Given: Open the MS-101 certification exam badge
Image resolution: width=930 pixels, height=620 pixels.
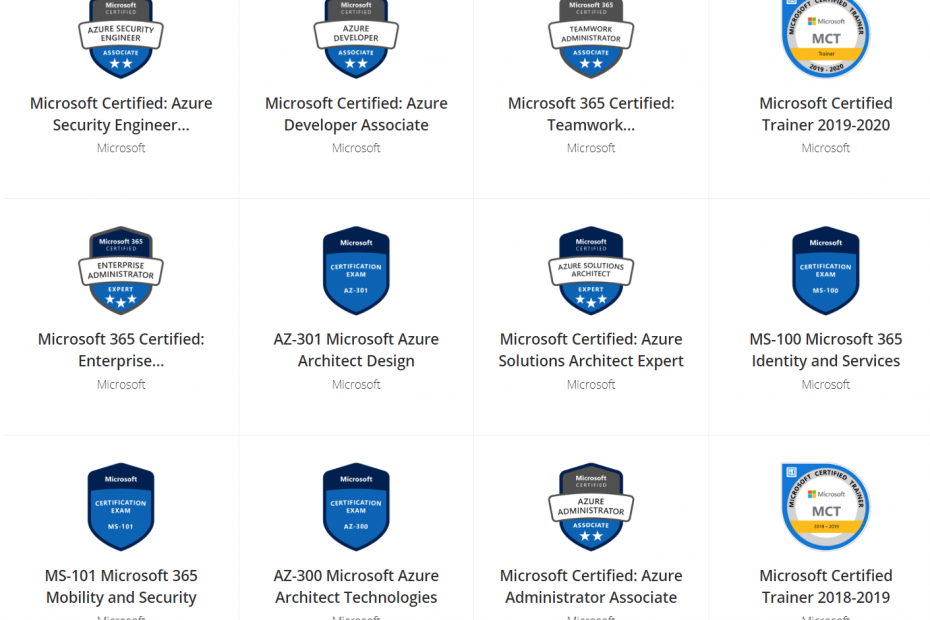Looking at the screenshot, I should [x=121, y=507].
